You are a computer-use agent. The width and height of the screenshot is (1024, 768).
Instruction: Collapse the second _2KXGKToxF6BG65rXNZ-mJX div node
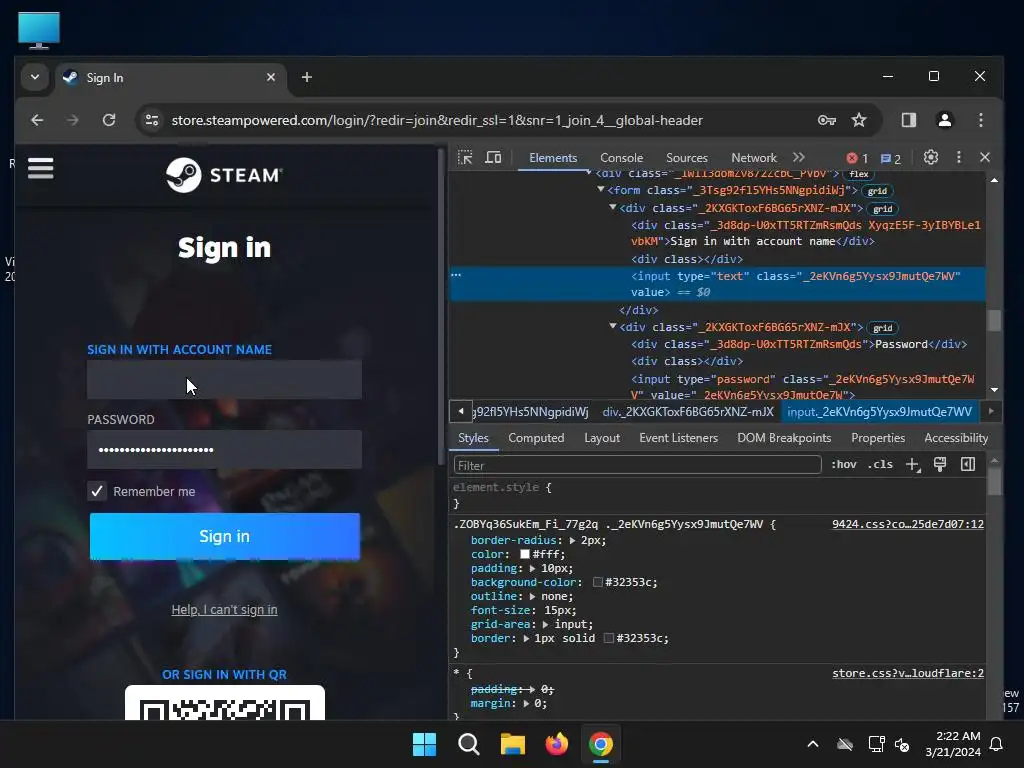tap(613, 326)
